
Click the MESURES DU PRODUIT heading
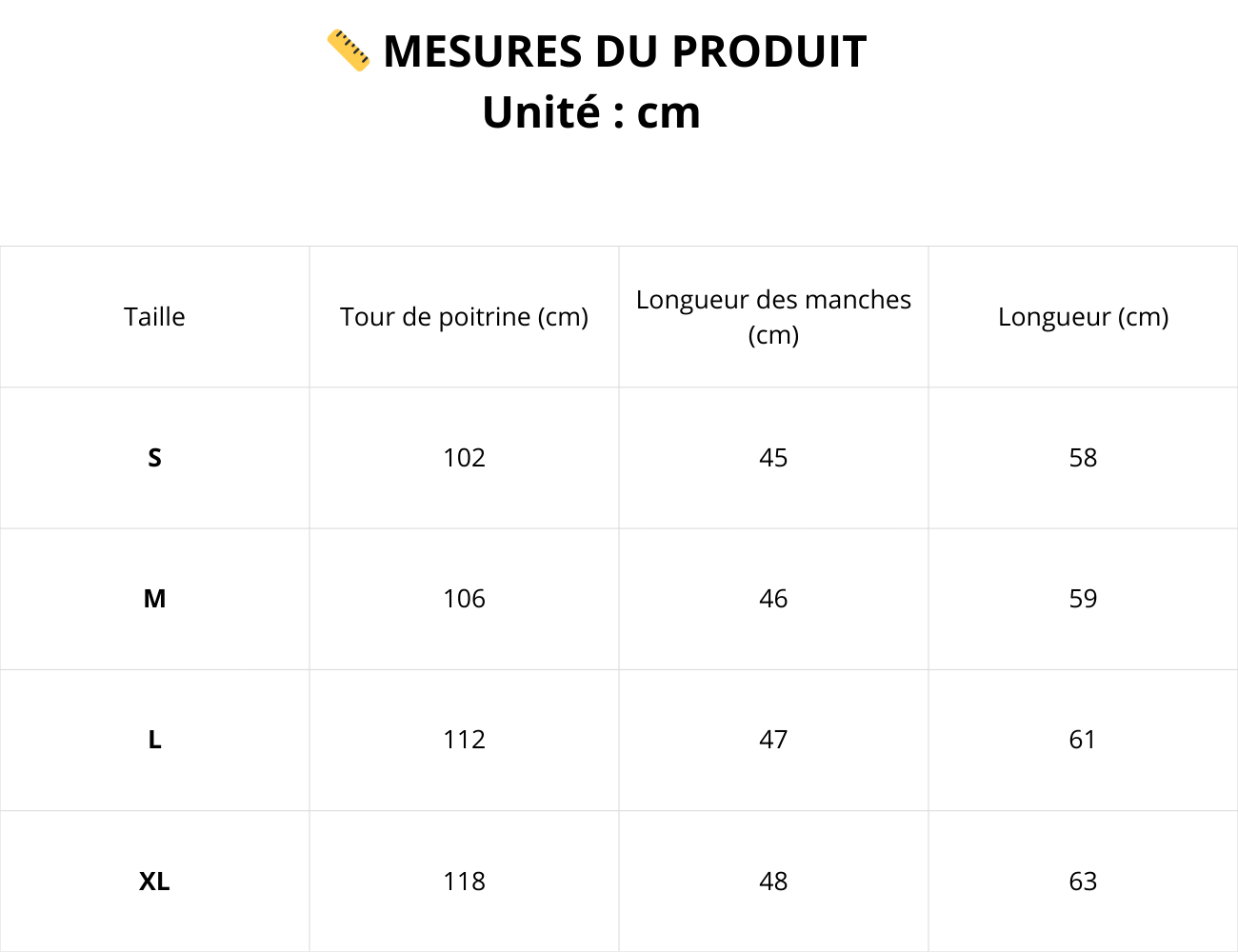tap(624, 51)
